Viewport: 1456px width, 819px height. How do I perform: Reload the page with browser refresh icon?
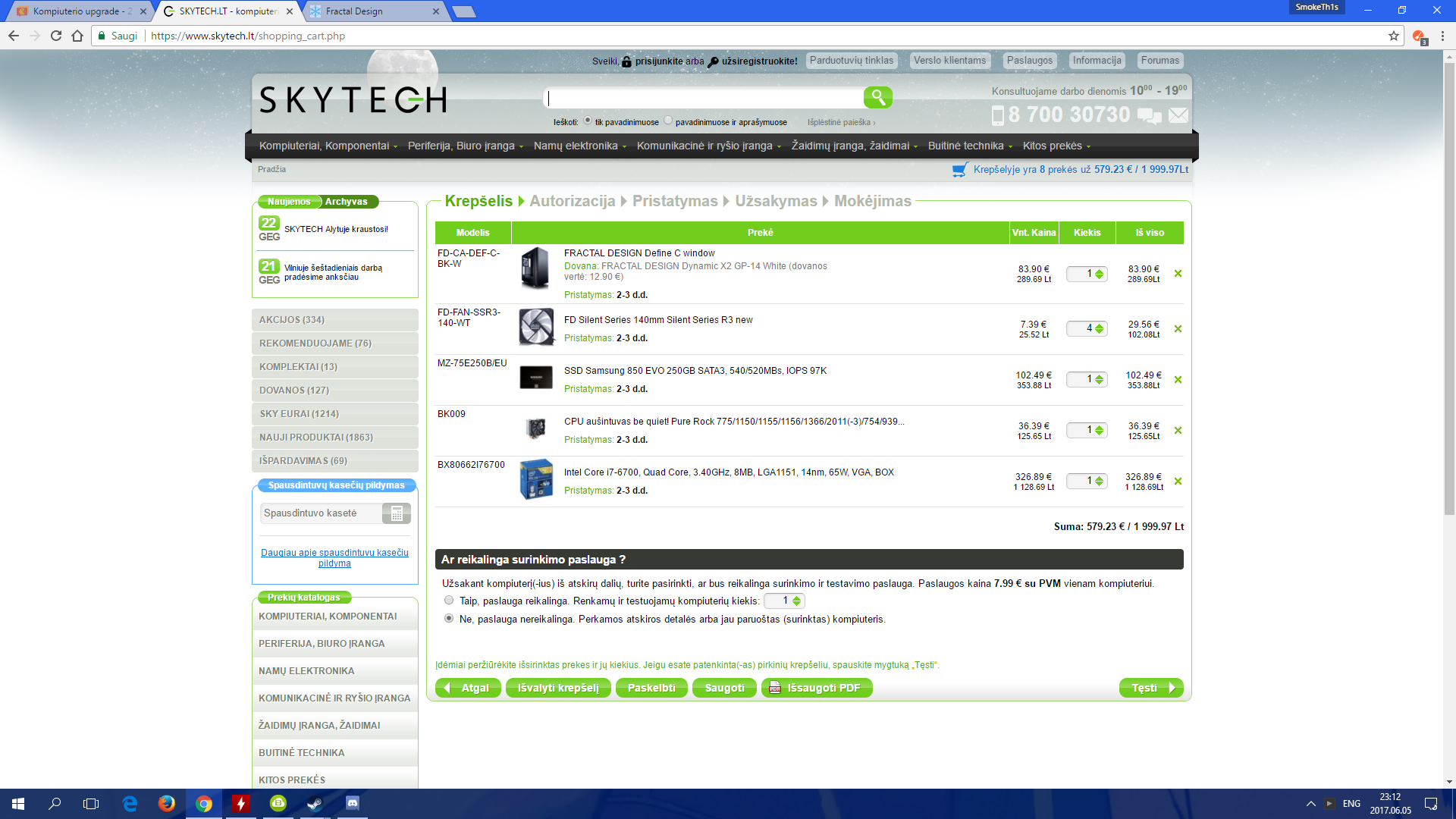click(56, 36)
